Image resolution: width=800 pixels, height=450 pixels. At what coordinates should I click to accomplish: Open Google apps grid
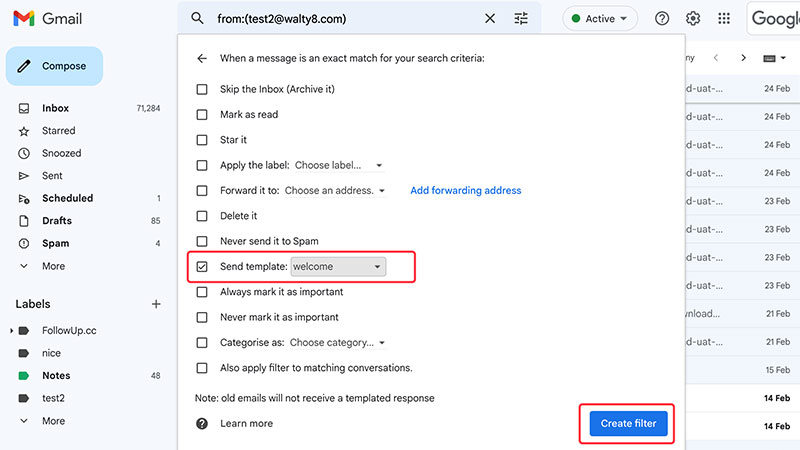click(724, 19)
